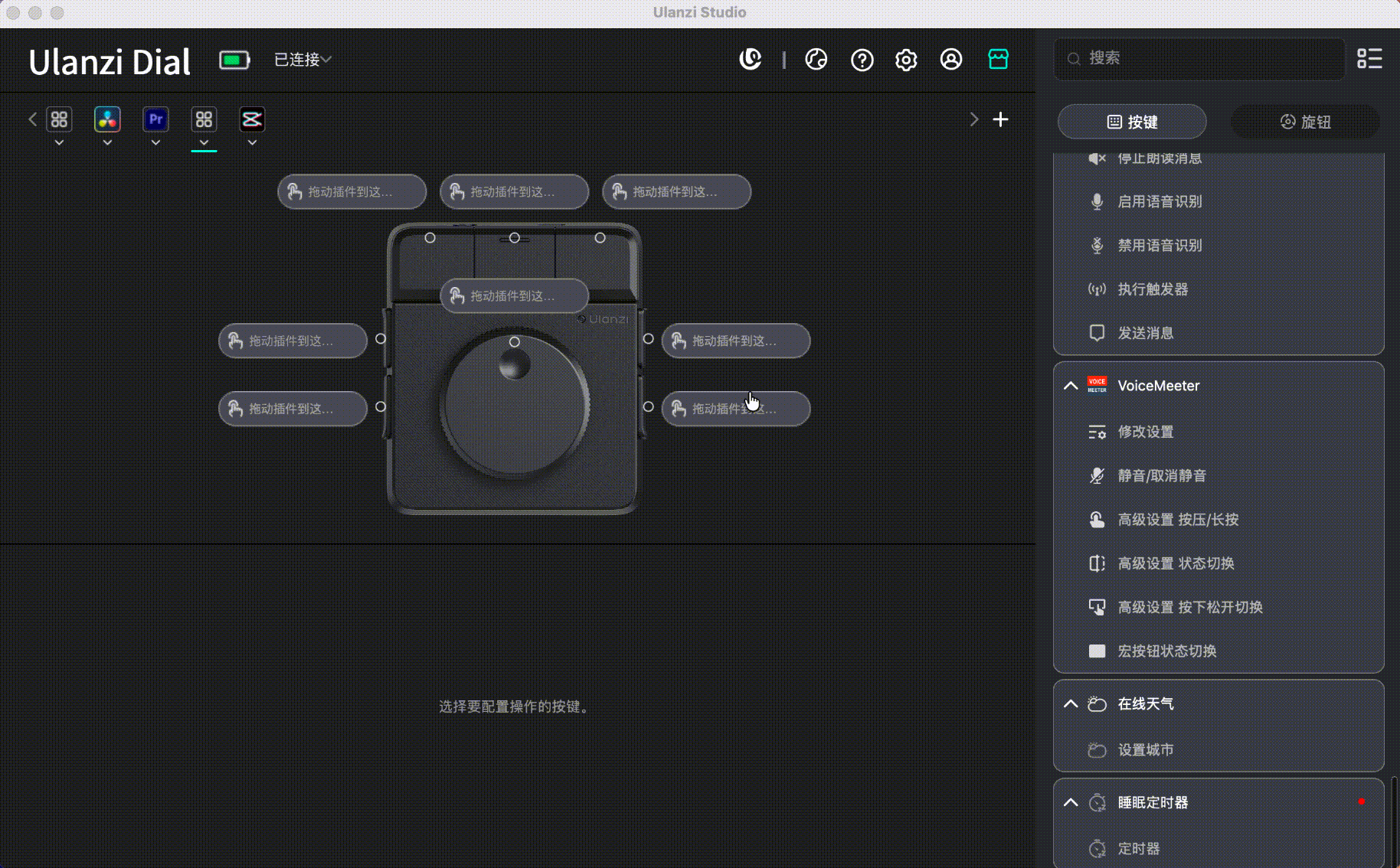The width and height of the screenshot is (1400, 868).
Task: Switch to the 旋钮 tab
Action: pos(1305,122)
